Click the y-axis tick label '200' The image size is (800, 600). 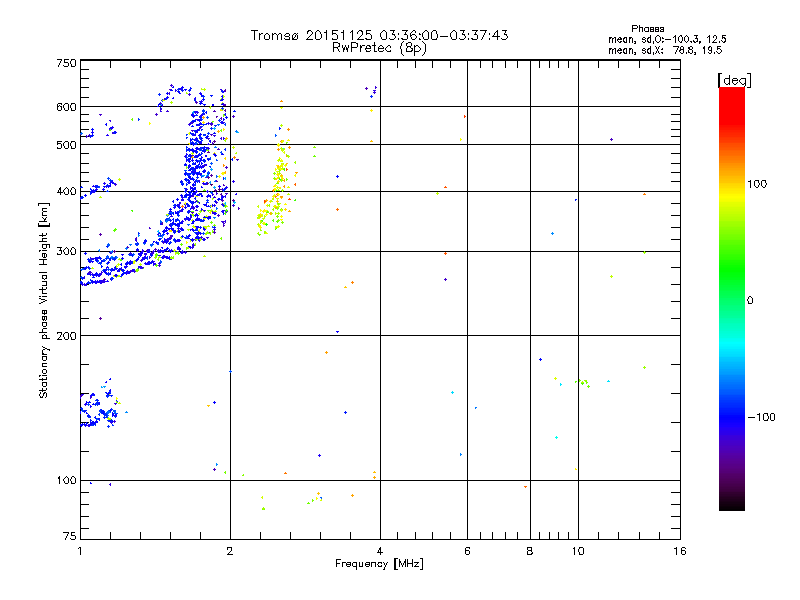(66, 336)
